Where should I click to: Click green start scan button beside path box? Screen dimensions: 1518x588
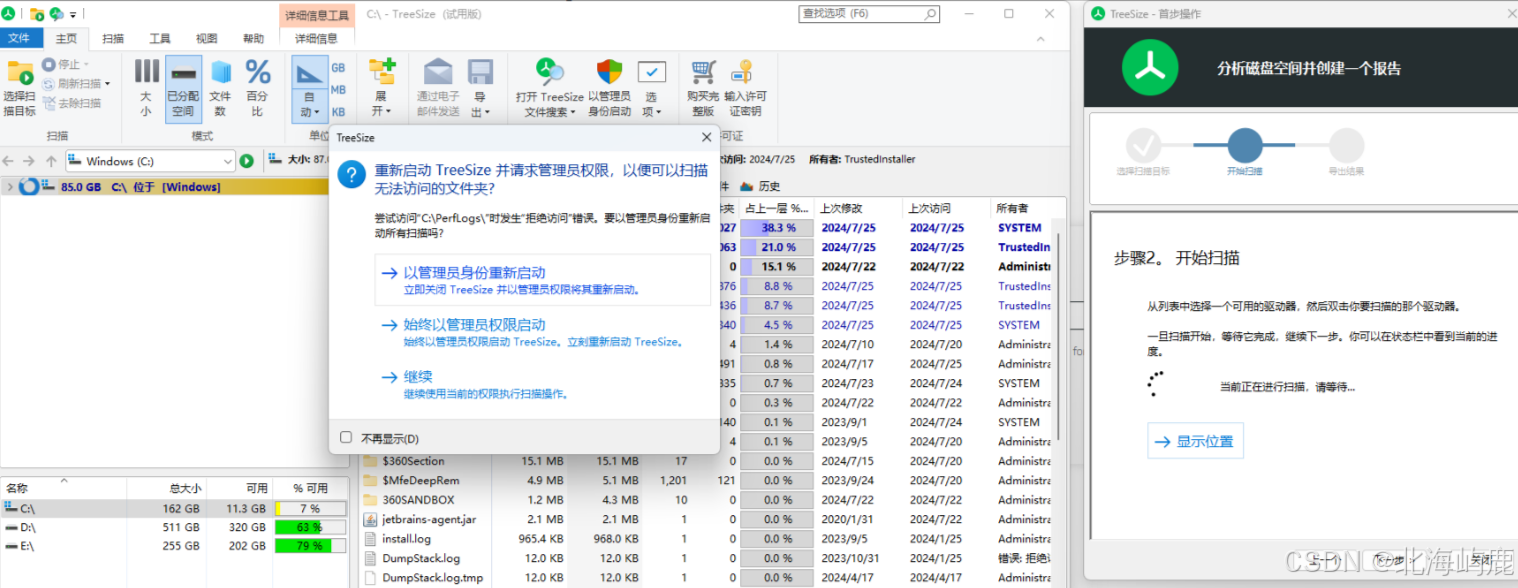point(247,161)
